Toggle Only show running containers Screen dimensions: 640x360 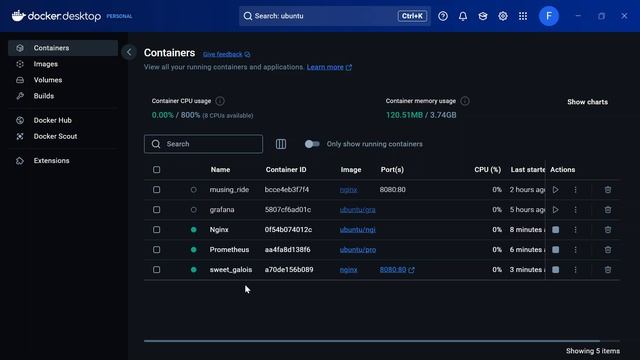pyautogui.click(x=312, y=144)
